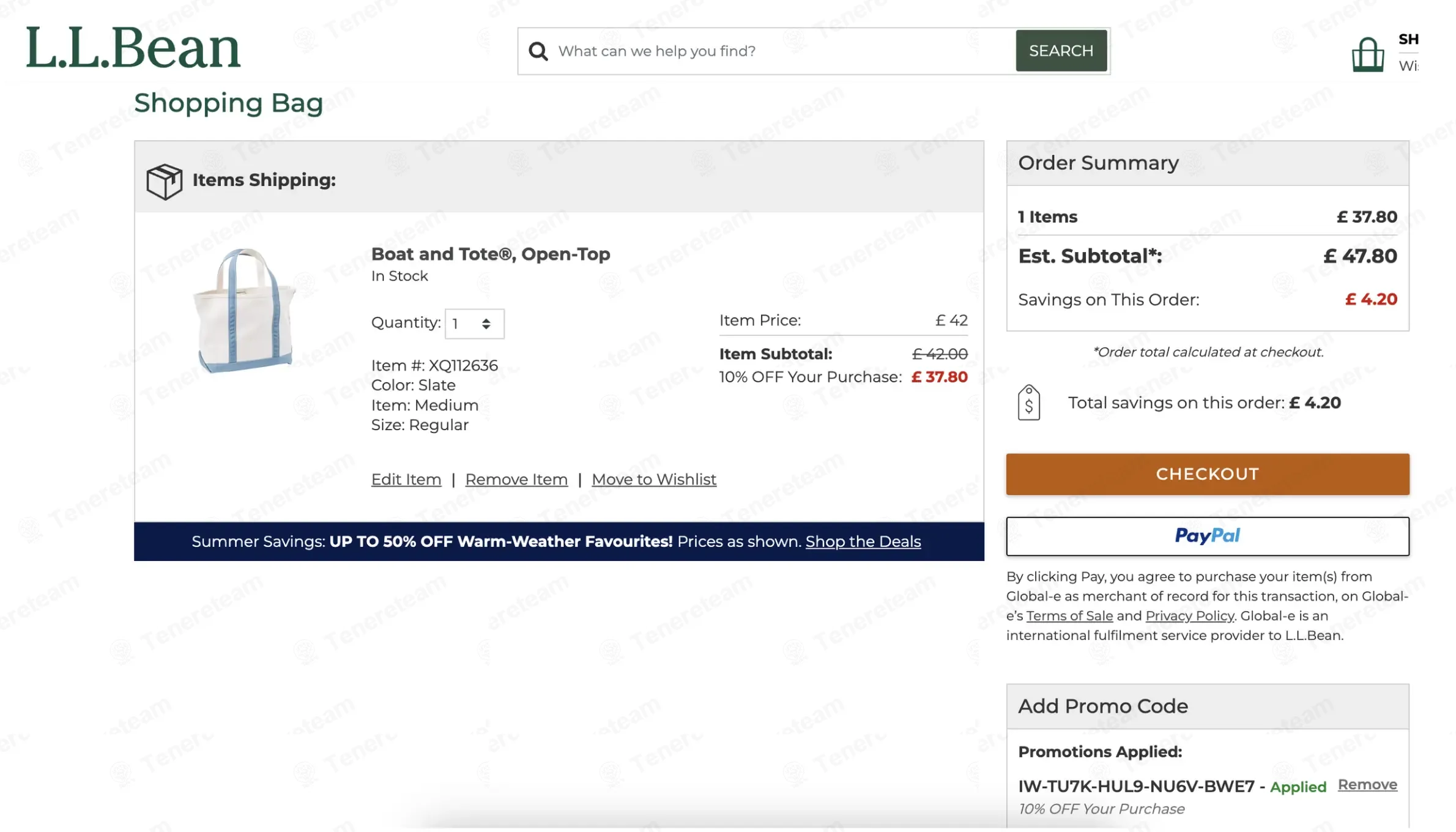The image size is (1456, 832).
Task: Click Move to Wishlist link
Action: (x=653, y=480)
